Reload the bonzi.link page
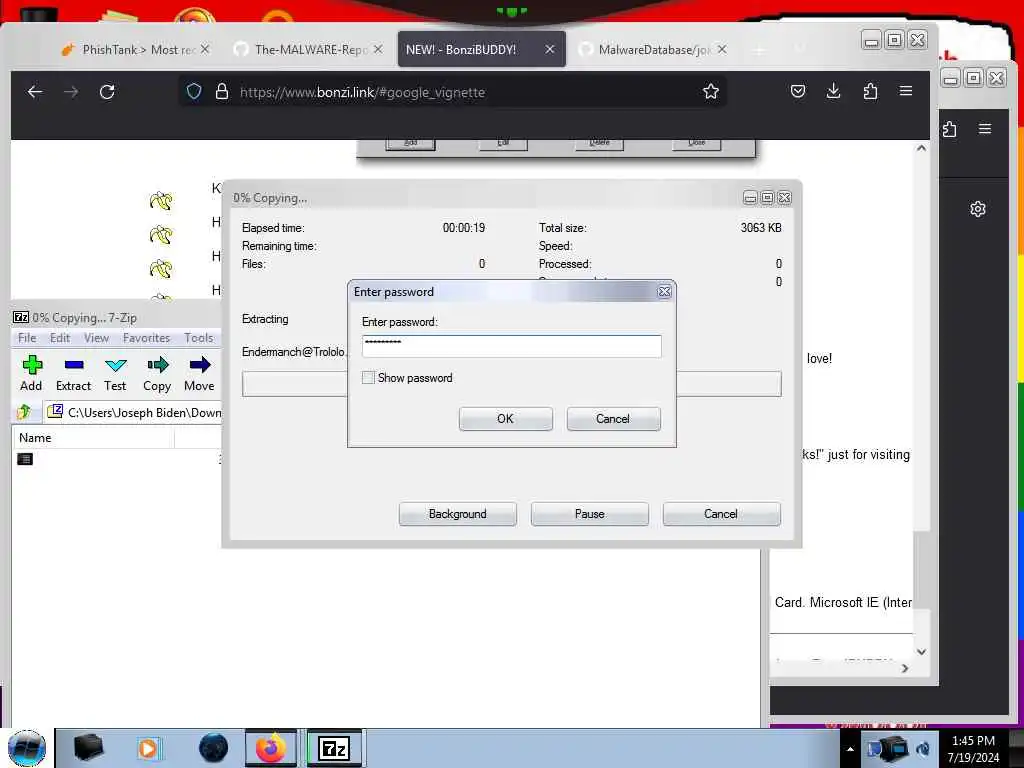Image resolution: width=1024 pixels, height=768 pixels. coord(107,92)
